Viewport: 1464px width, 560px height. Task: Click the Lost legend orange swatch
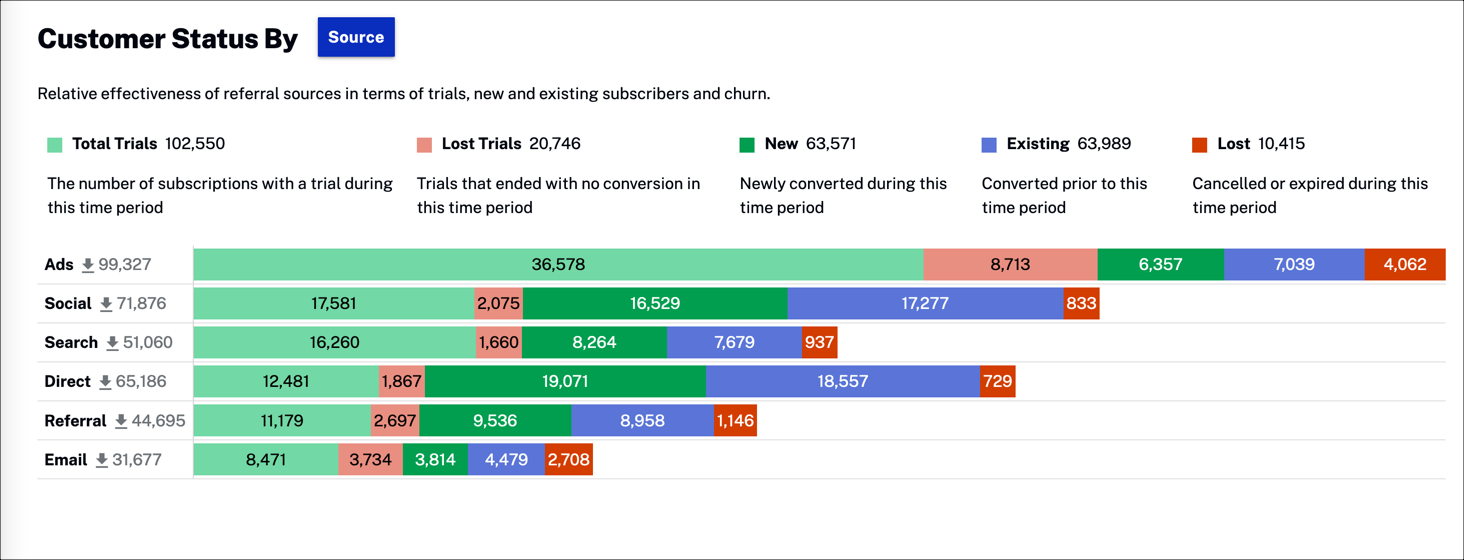pyautogui.click(x=1200, y=145)
